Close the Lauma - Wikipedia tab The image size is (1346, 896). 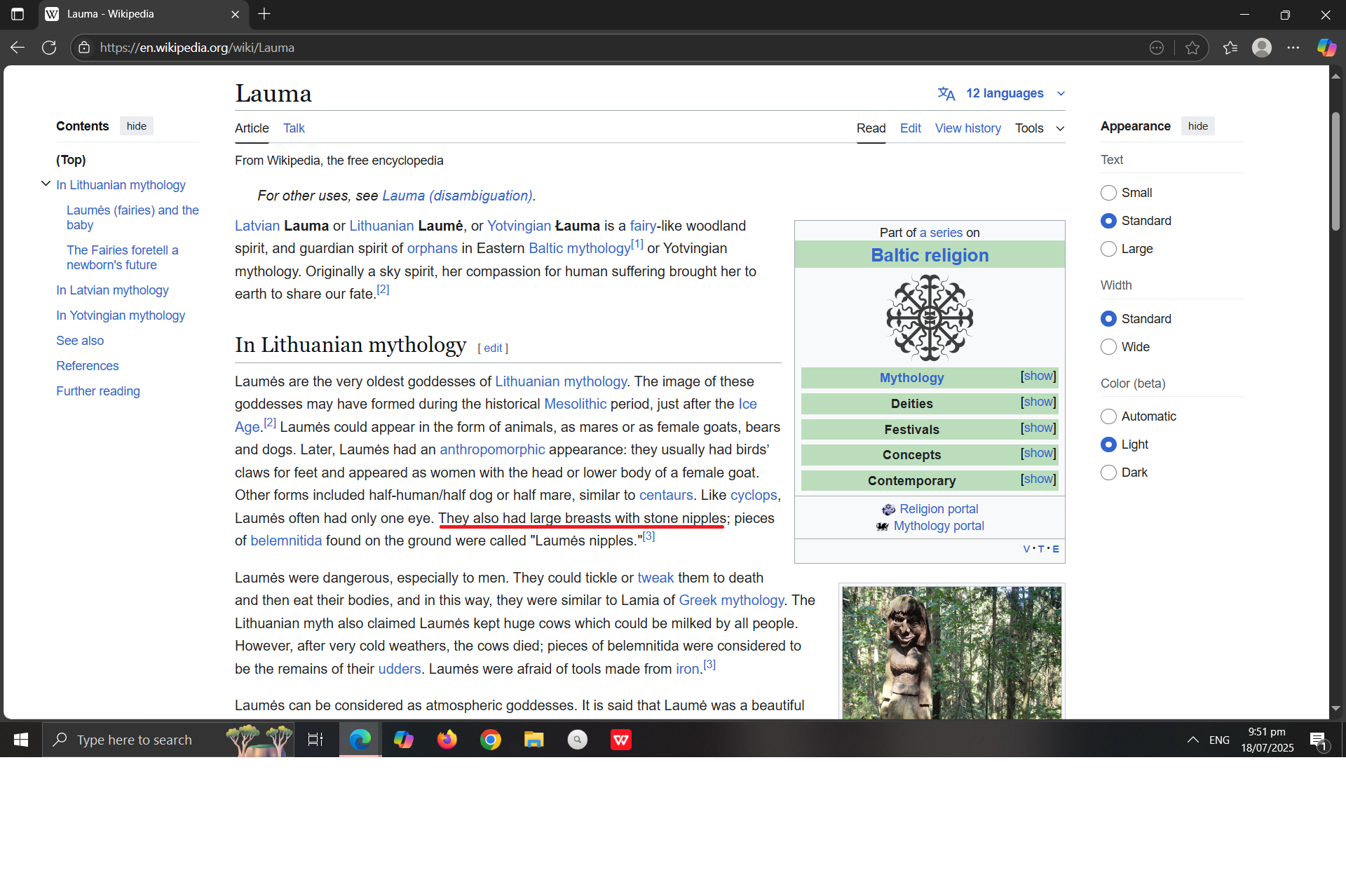(x=235, y=14)
